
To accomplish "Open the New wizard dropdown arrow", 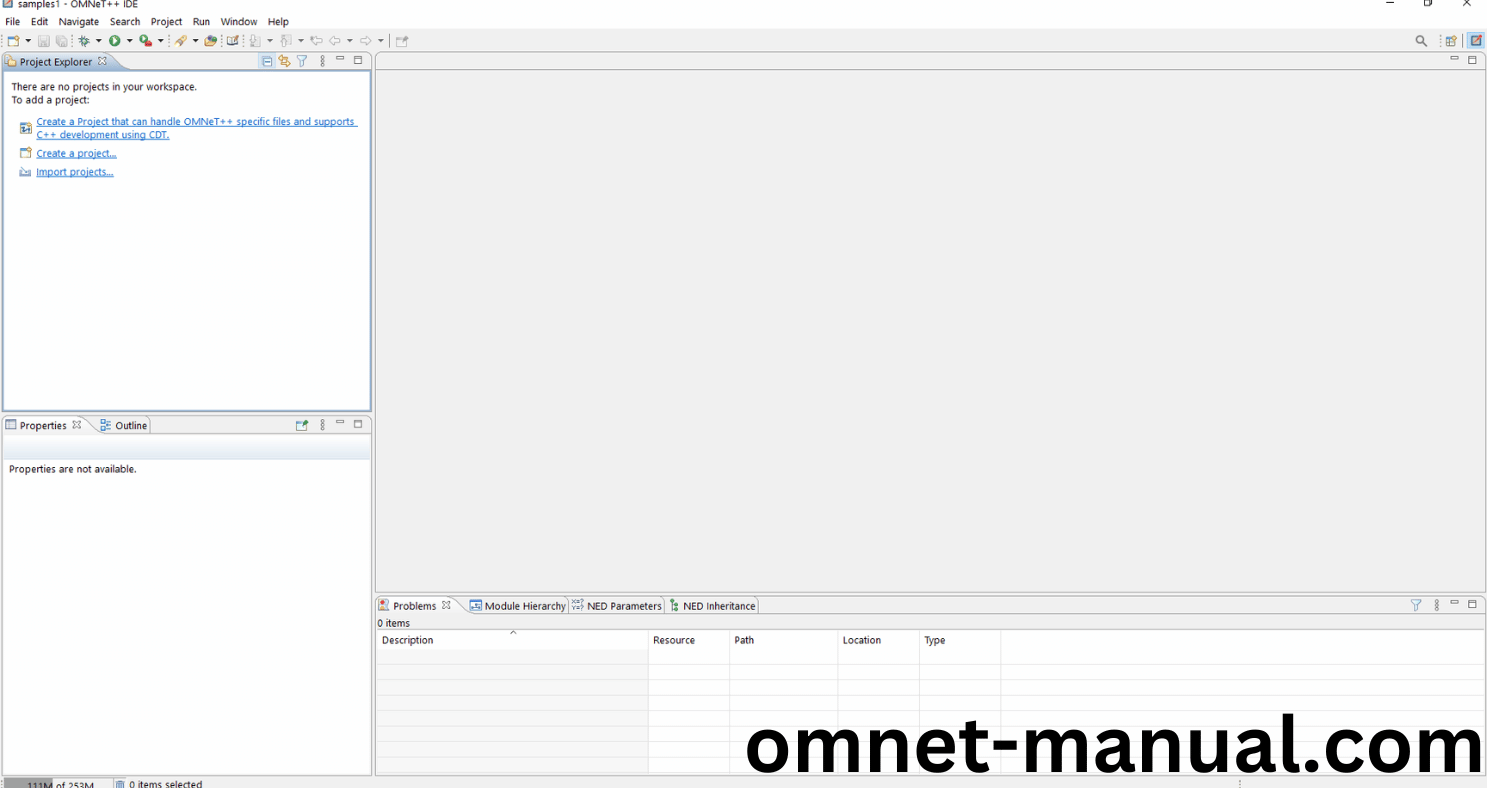I will pos(28,41).
